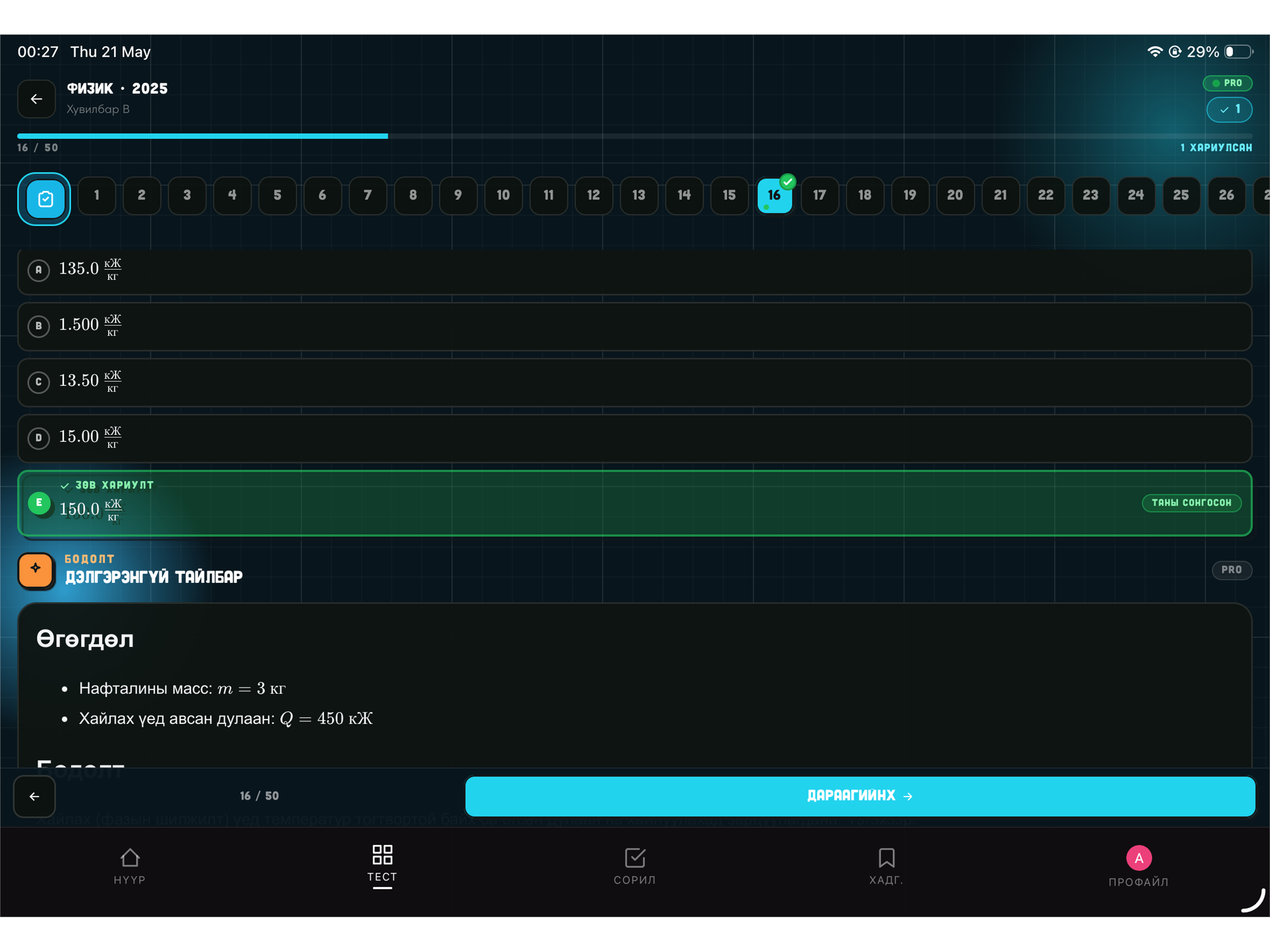Open the clipboard overview icon in question strip
Image resolution: width=1270 pixels, height=952 pixels.
(x=45, y=198)
